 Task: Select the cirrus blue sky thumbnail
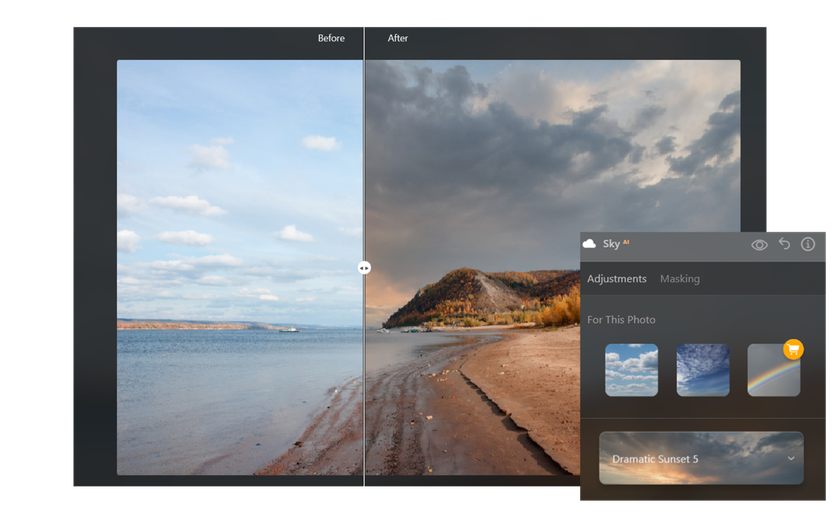[703, 370]
